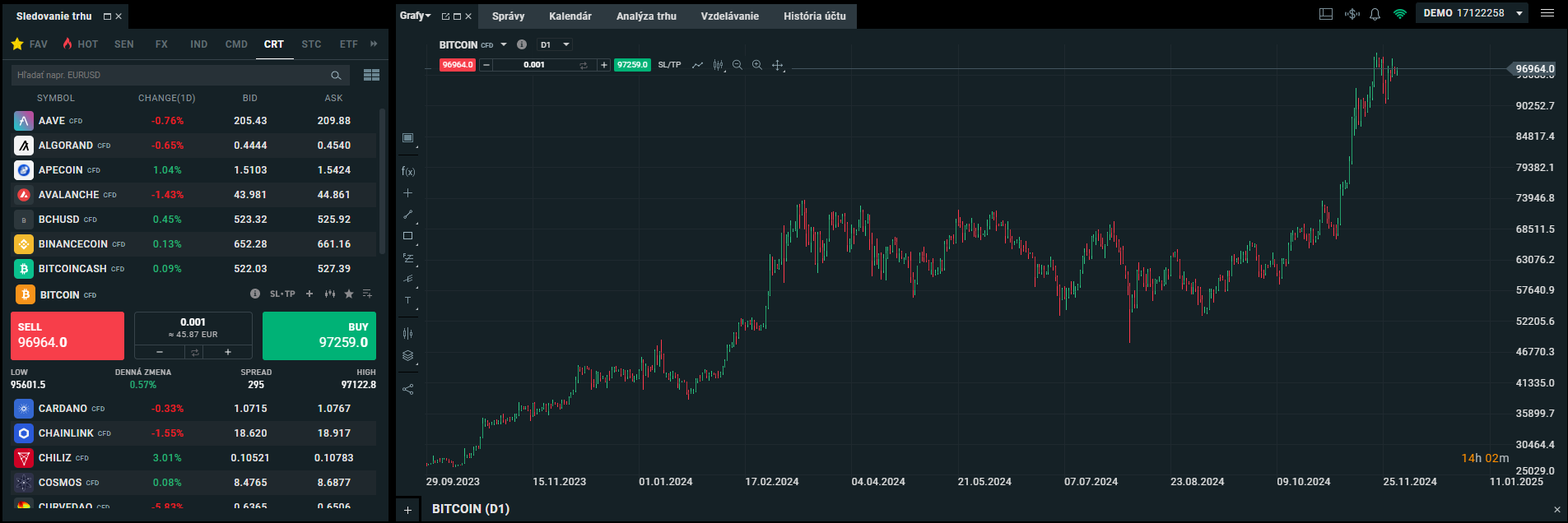Zoom in the Bitcoin chart
Screen dimensions: 1568x523
tap(757, 65)
